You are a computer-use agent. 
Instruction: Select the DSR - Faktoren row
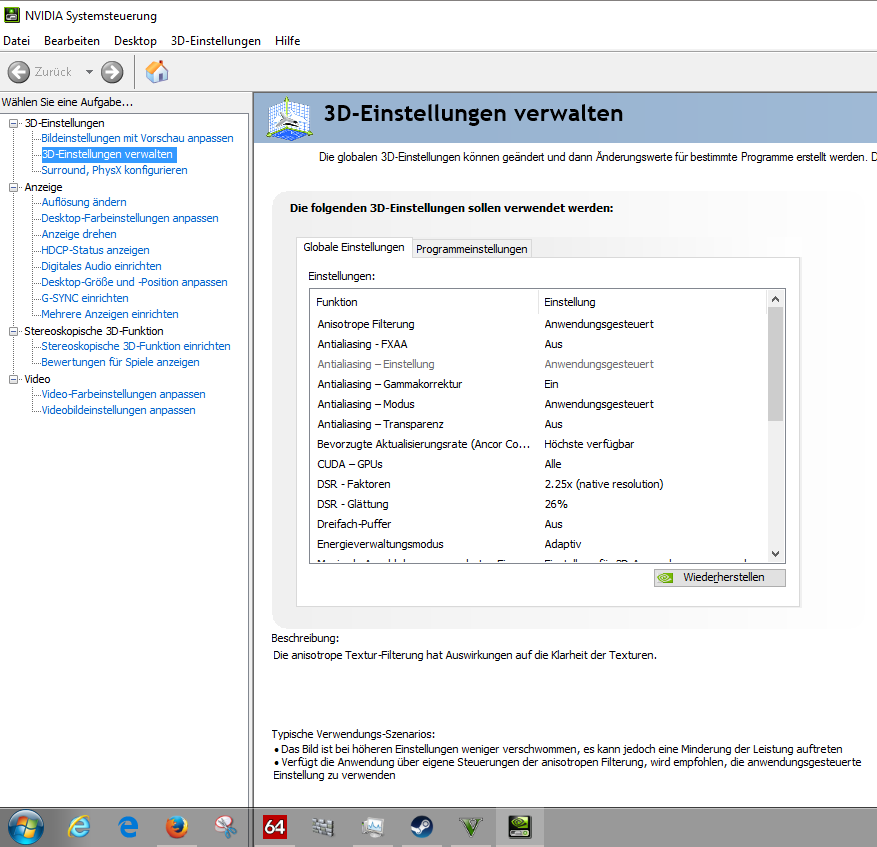tap(538, 484)
